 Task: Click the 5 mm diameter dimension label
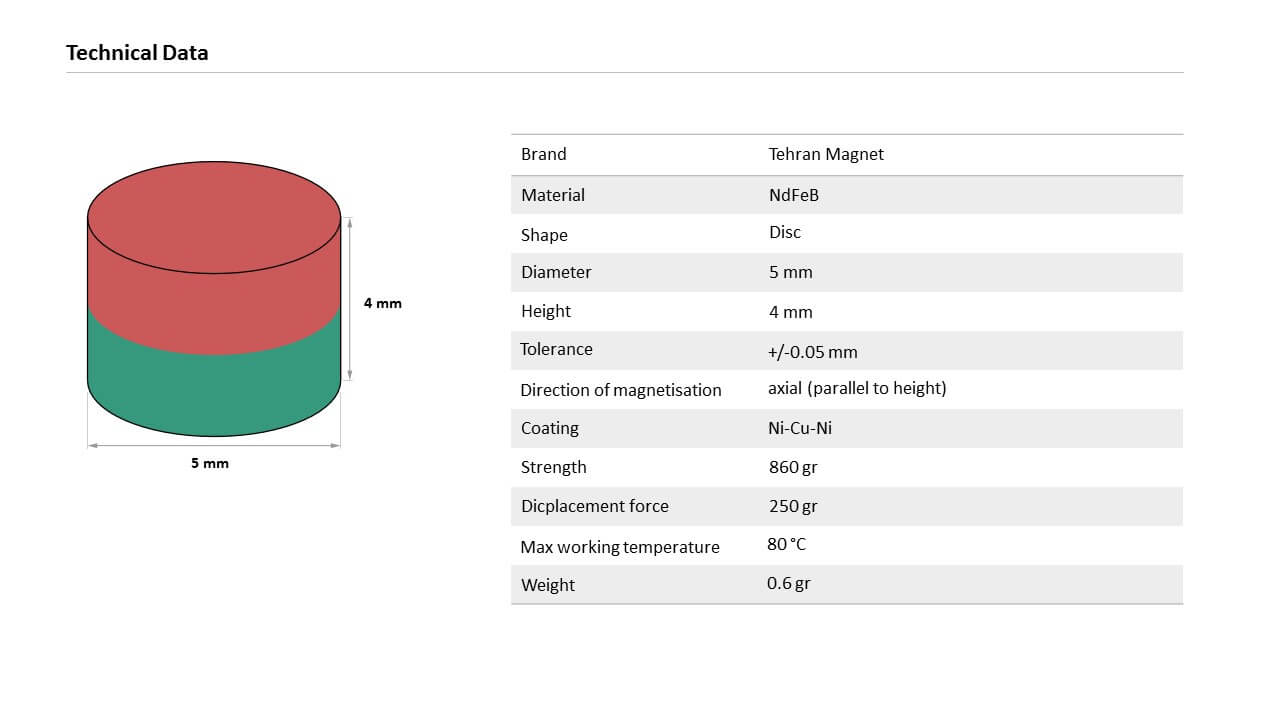coord(210,464)
